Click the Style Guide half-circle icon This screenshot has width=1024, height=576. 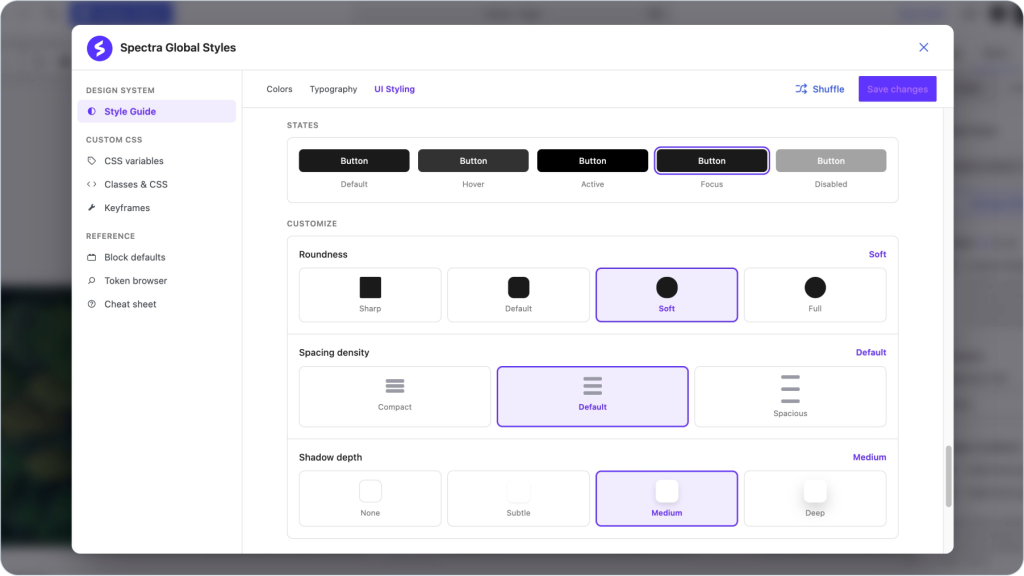point(91,111)
